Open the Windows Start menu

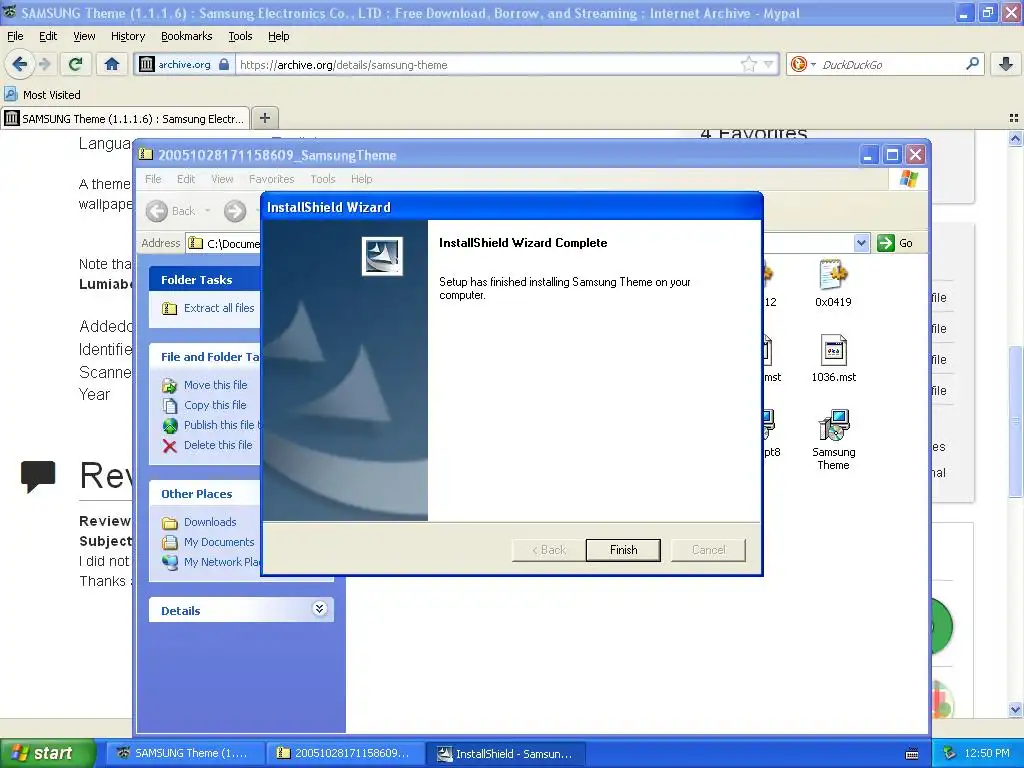(x=48, y=753)
